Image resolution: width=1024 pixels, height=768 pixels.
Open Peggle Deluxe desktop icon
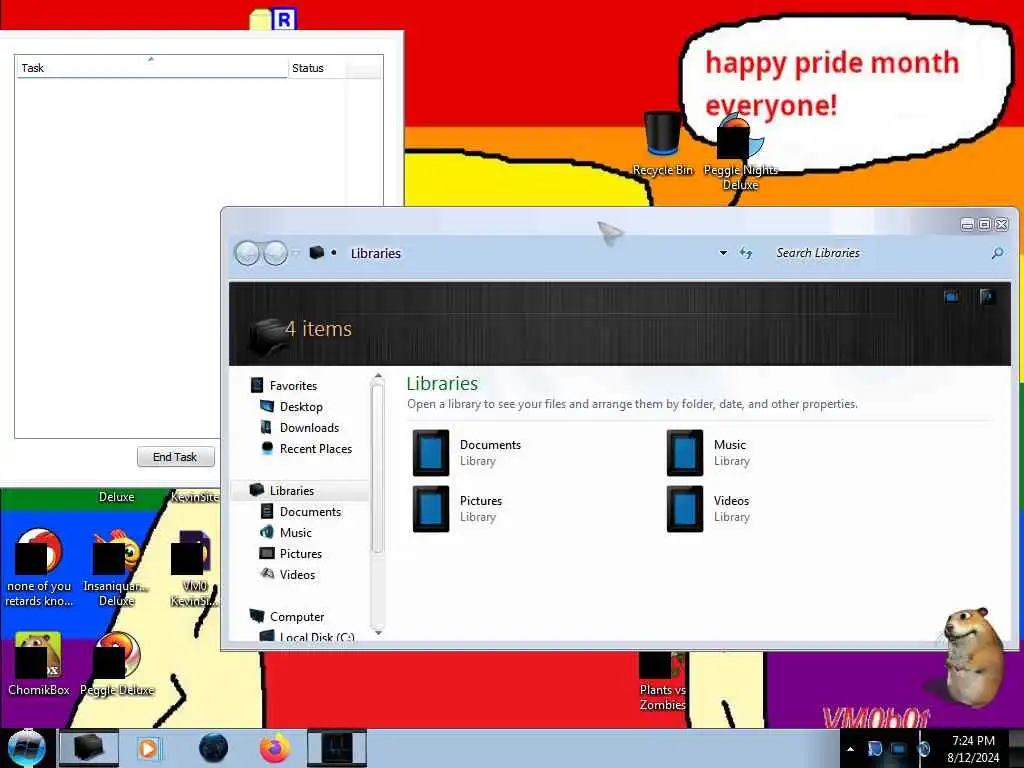tap(117, 664)
